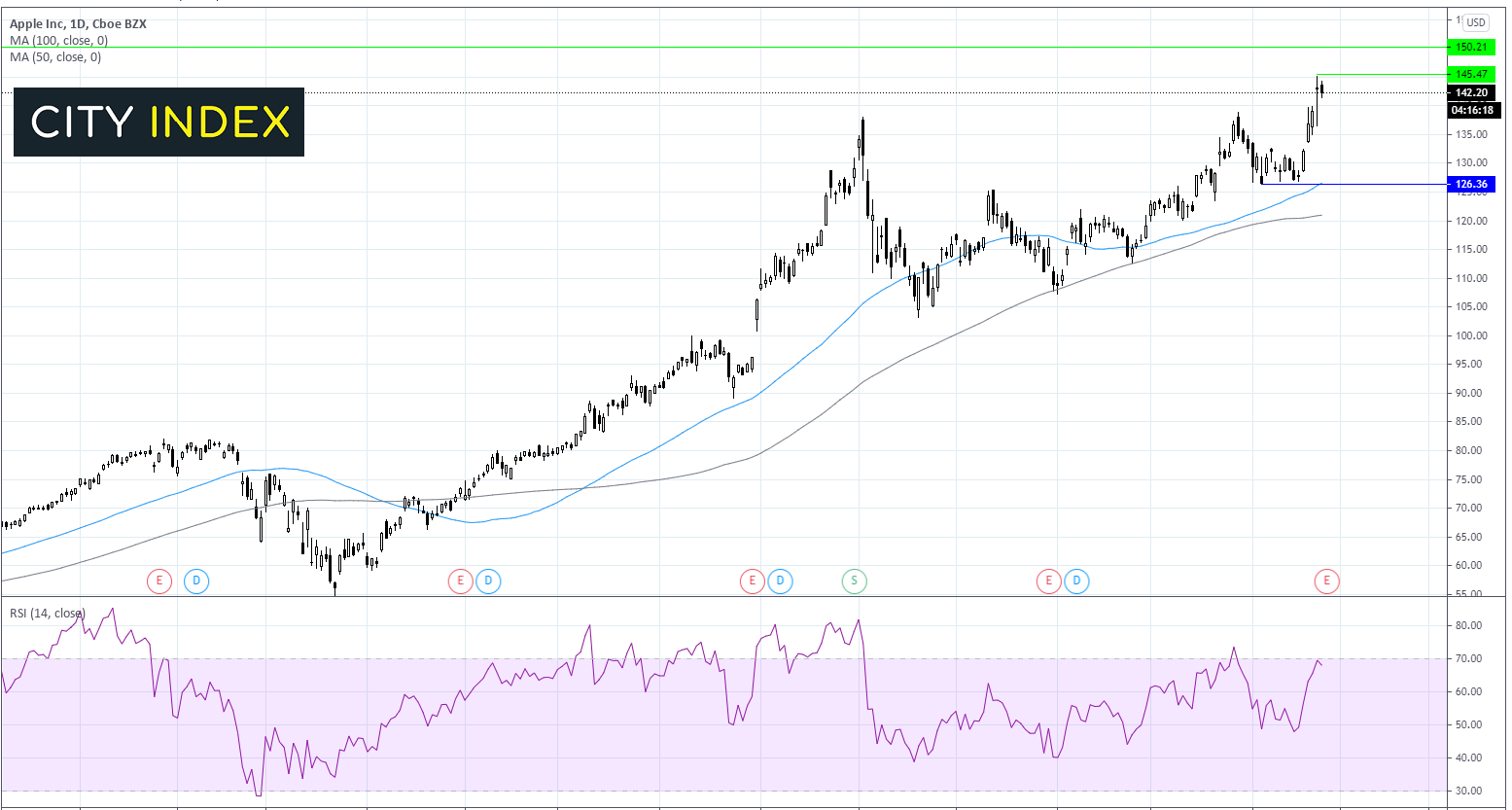This screenshot has width=1512, height=810.
Task: Select the MA (50, close, 0) legend
Action: coord(55,57)
